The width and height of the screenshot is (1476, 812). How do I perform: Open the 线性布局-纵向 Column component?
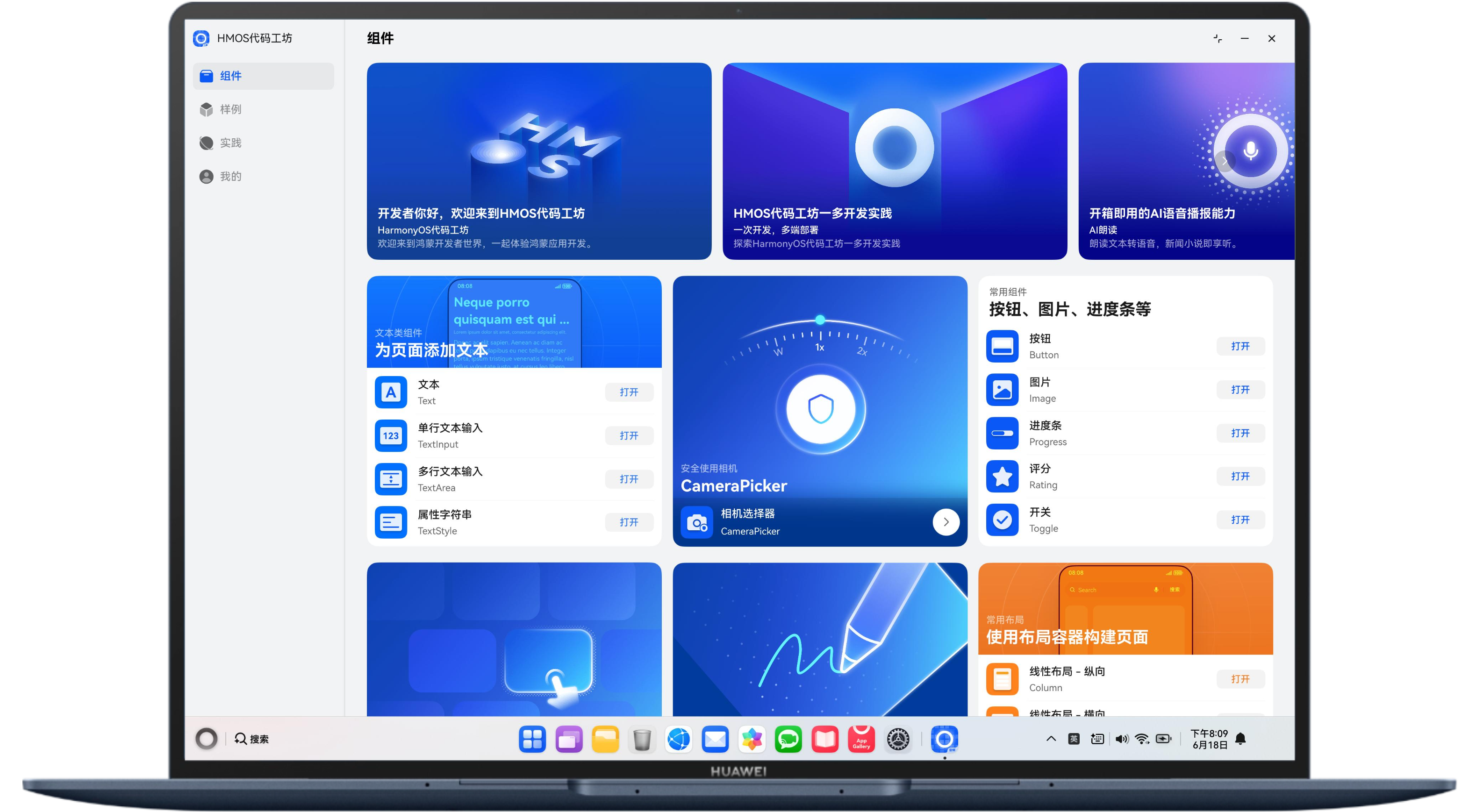tap(1240, 679)
